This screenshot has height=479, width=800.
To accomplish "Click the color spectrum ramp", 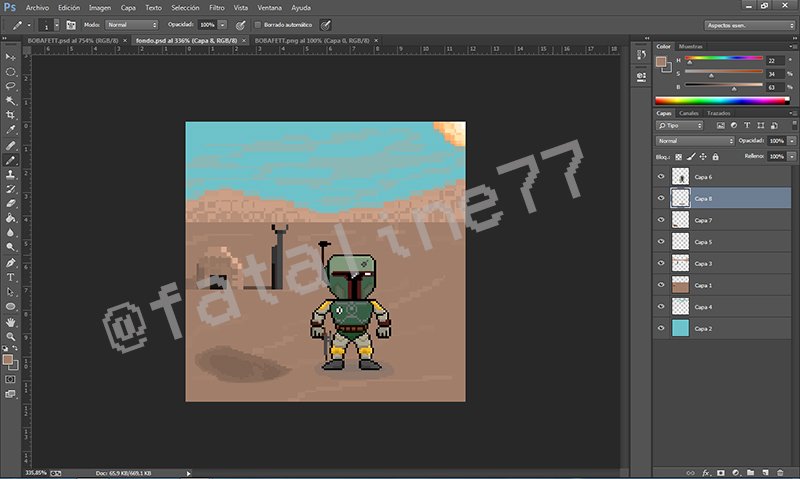I will click(x=722, y=101).
